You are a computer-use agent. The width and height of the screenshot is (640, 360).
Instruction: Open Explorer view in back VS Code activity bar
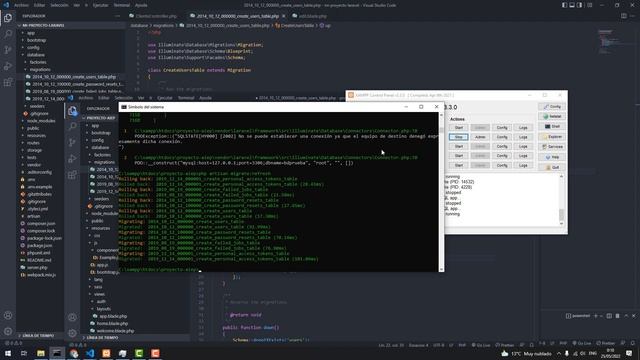click(8, 18)
